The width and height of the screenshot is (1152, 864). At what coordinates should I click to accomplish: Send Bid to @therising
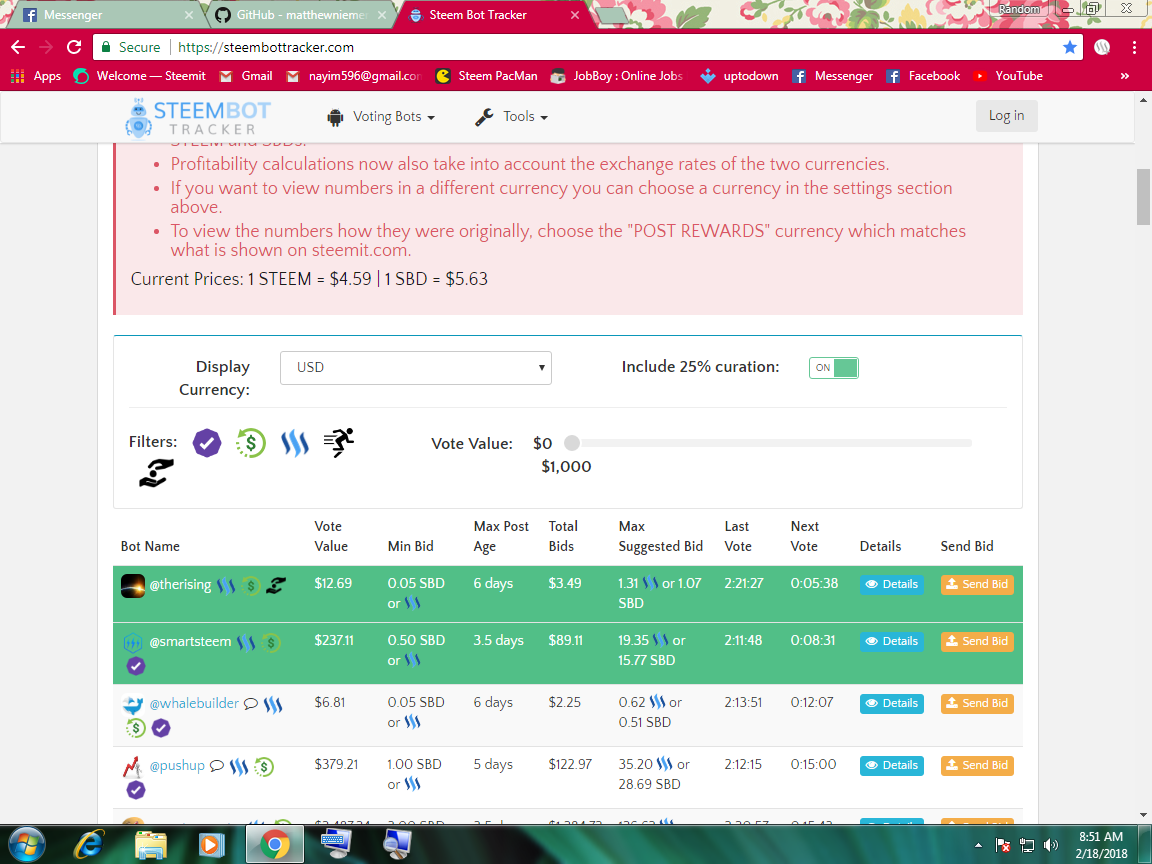977,584
